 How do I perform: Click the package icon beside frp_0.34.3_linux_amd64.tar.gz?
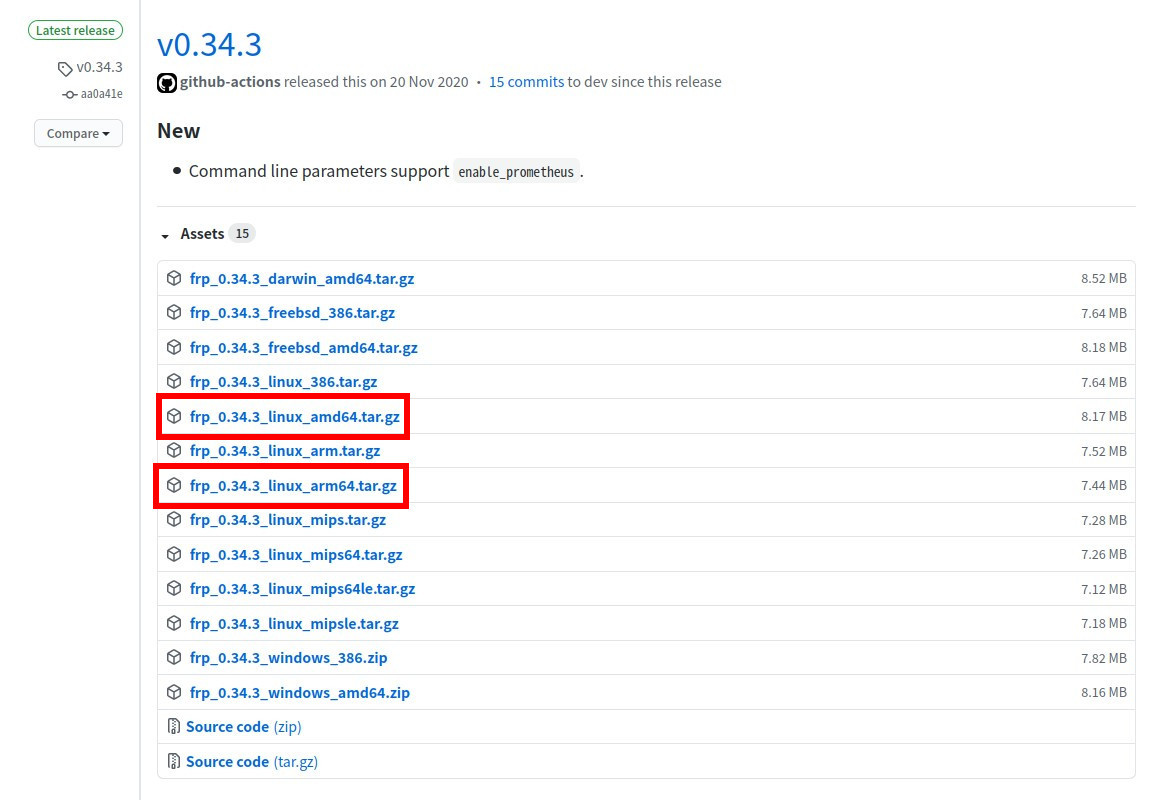pyautogui.click(x=174, y=416)
